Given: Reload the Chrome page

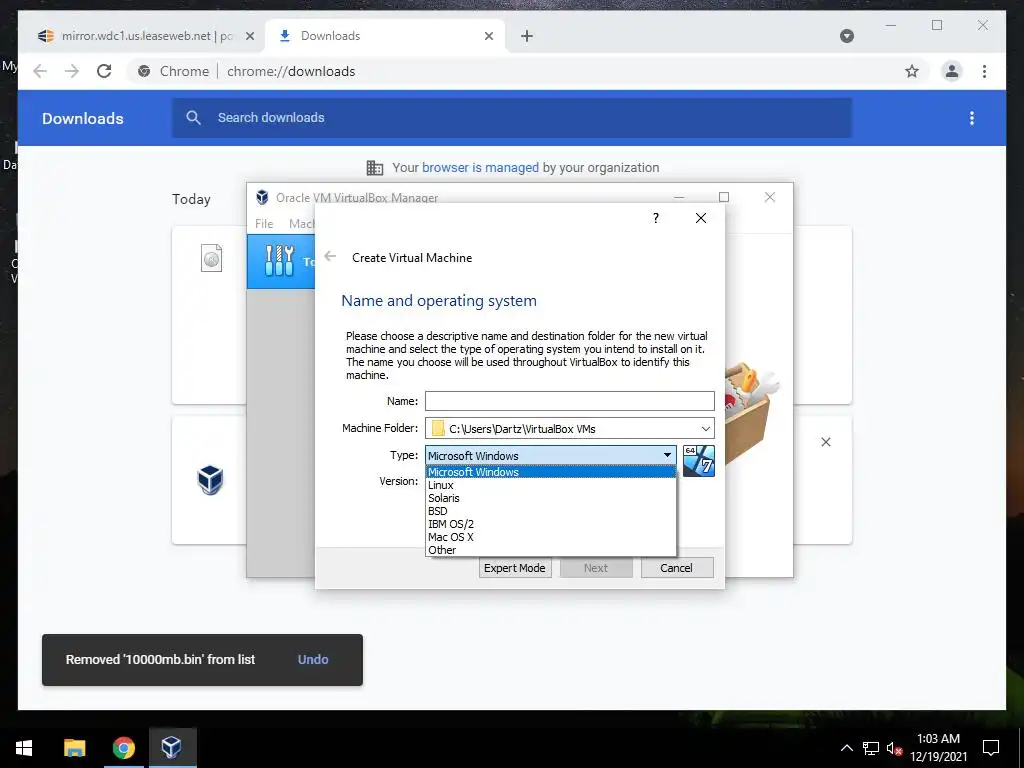Looking at the screenshot, I should [x=104, y=71].
